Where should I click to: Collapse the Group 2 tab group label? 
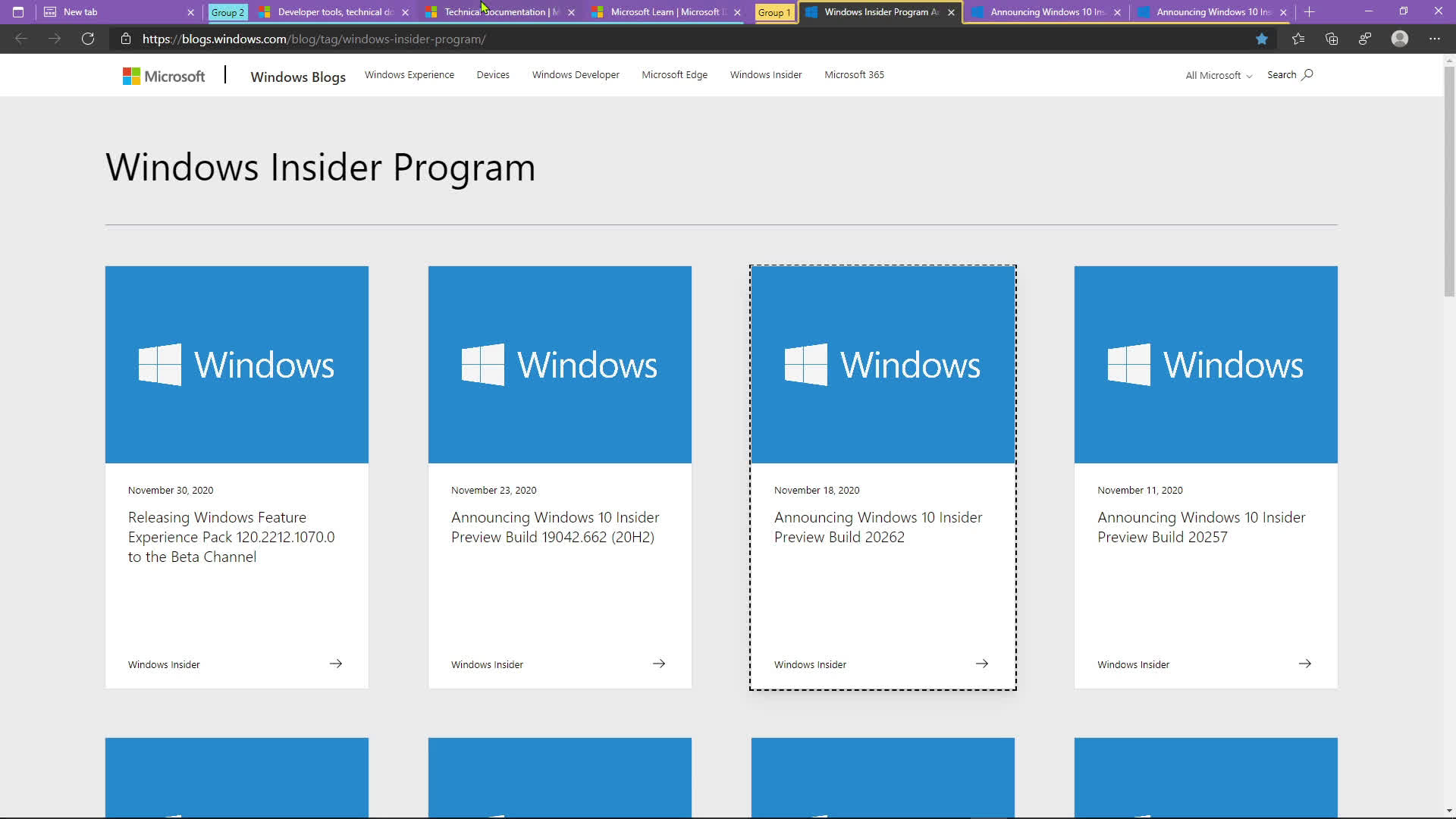[227, 12]
